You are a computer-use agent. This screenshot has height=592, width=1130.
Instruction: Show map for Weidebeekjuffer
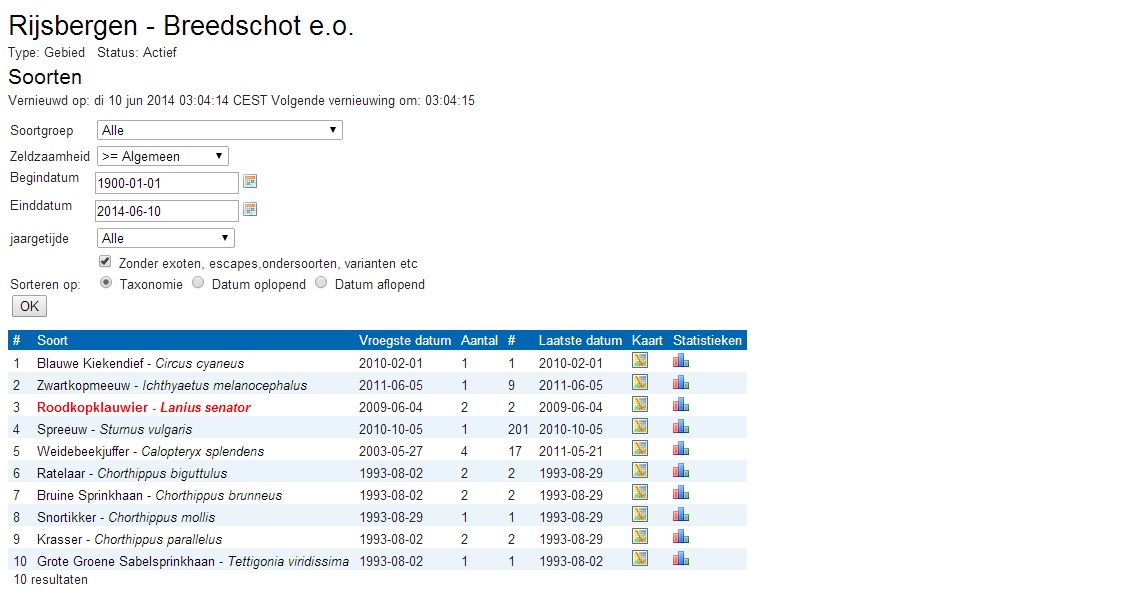pos(639,449)
